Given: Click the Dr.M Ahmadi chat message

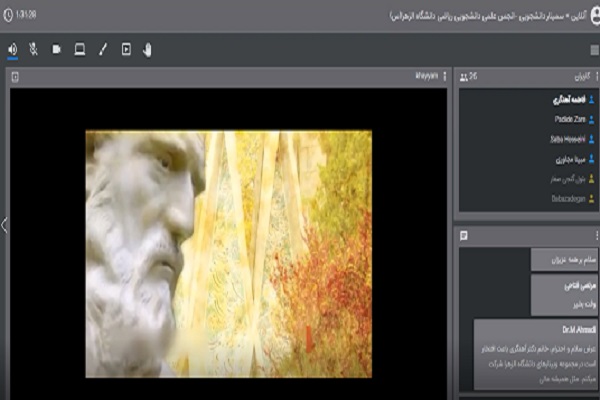Looking at the screenshot, I should (536, 354).
